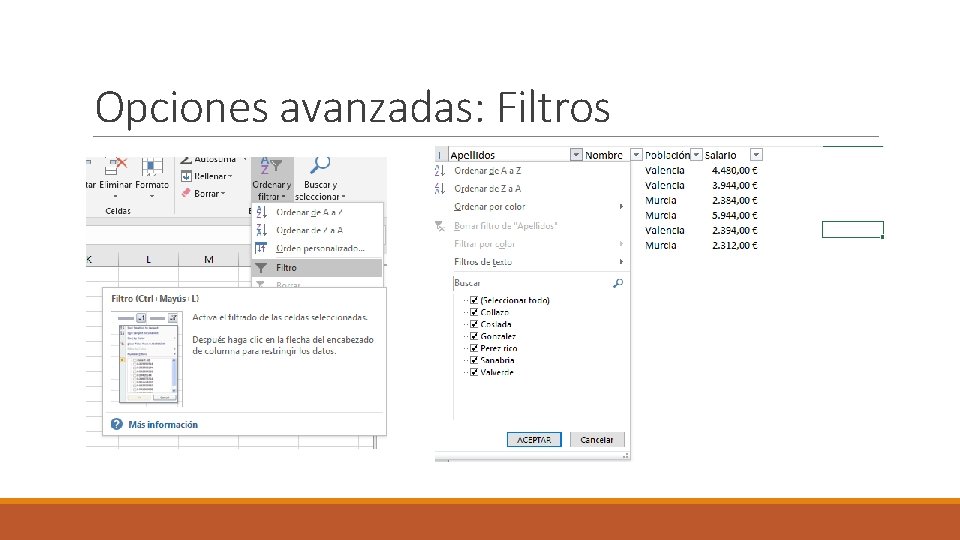Click the Eliminar cells icon

click(115, 167)
